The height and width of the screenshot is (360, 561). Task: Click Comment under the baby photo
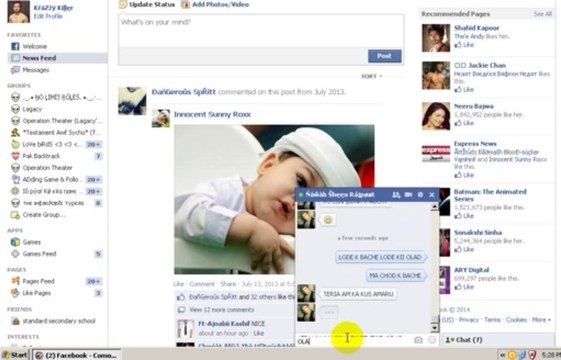pos(202,284)
